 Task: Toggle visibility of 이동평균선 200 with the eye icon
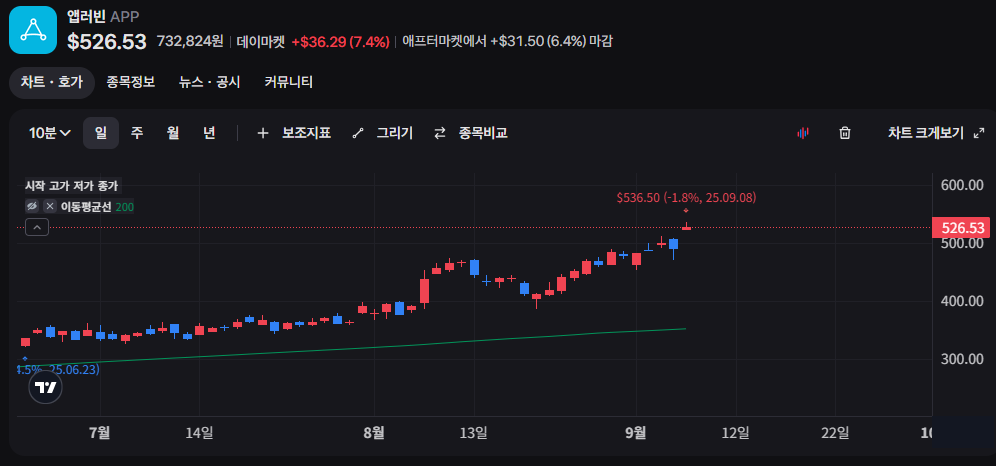(x=32, y=206)
